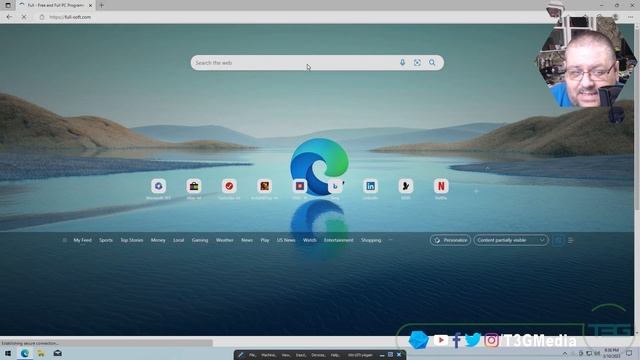Open a new tab plus button
Viewport: 640px width, 360px height.
[x=101, y=5]
